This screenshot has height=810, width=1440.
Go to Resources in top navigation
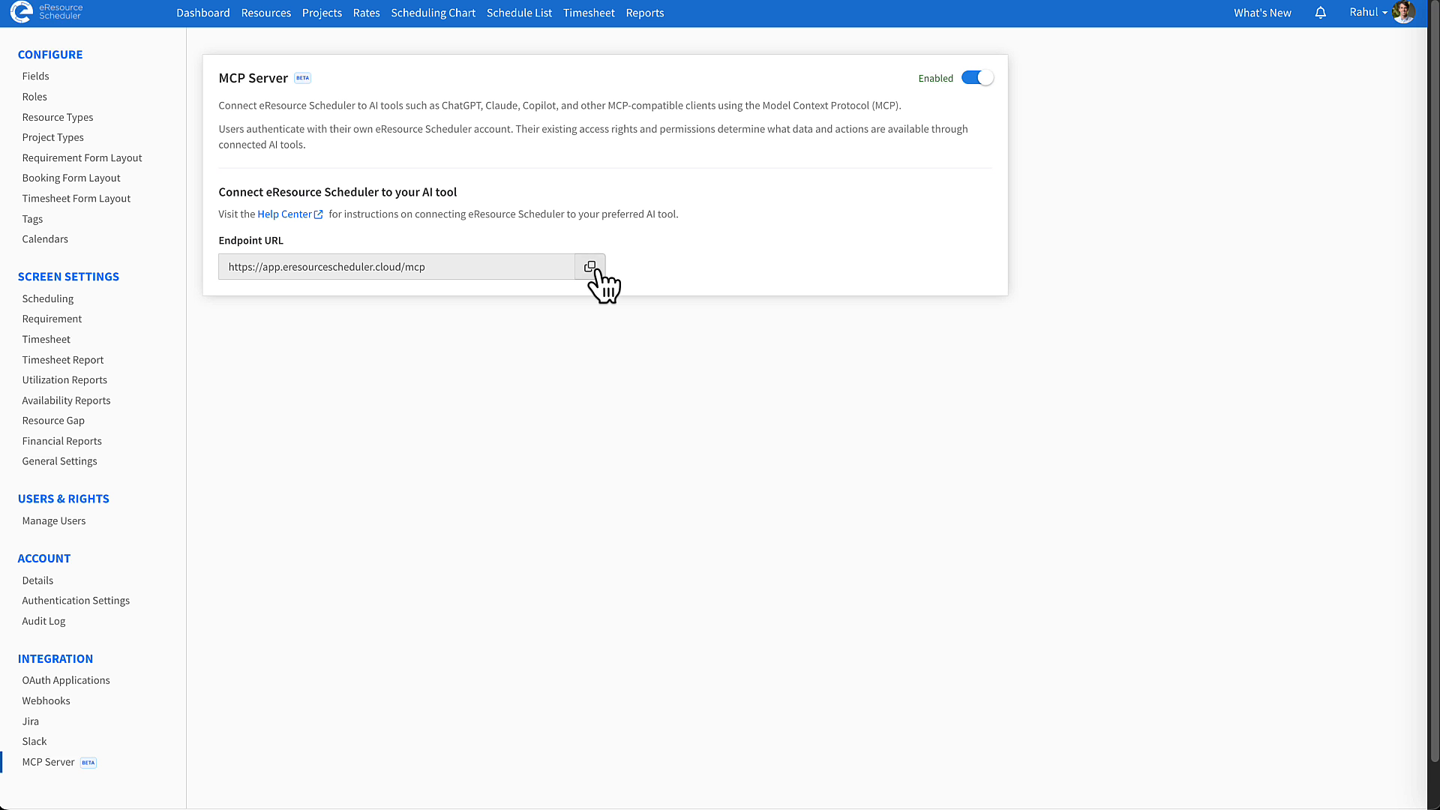266,13
